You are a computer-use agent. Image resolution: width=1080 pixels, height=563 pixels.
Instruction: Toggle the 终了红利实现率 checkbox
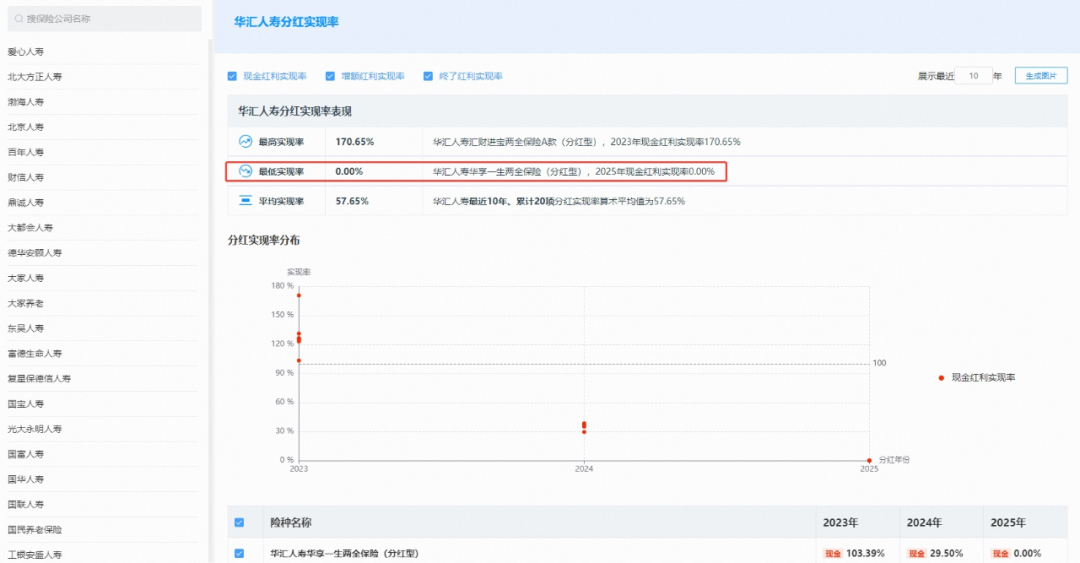[428, 76]
